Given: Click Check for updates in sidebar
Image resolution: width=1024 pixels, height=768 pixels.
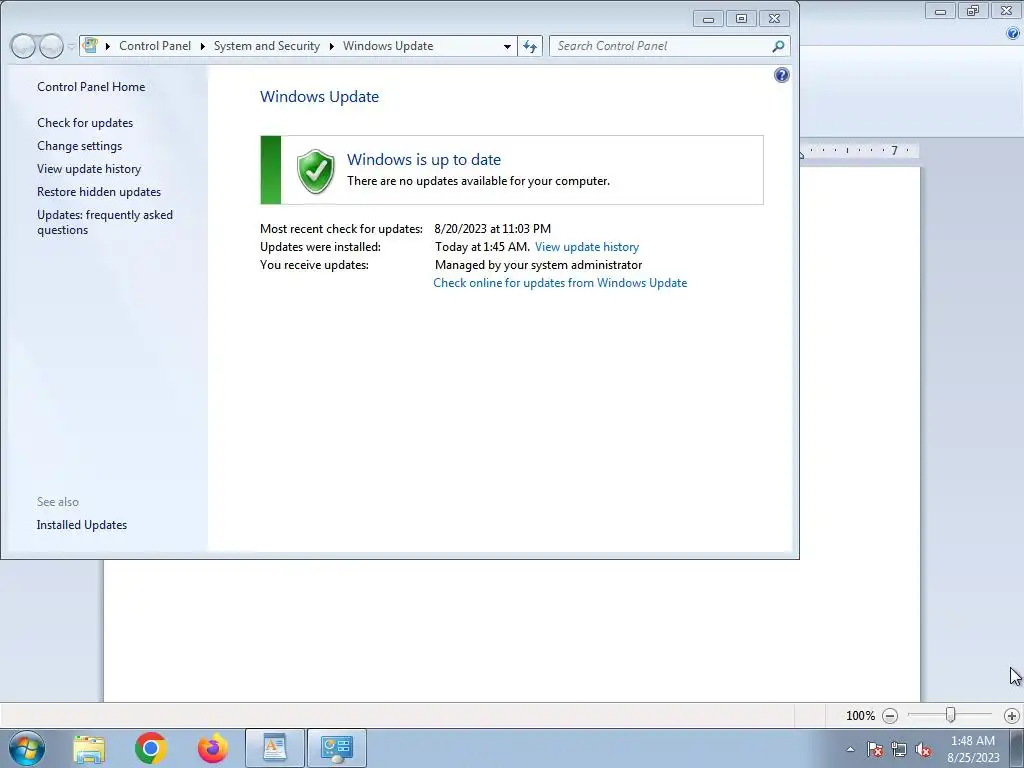Looking at the screenshot, I should (x=85, y=123).
